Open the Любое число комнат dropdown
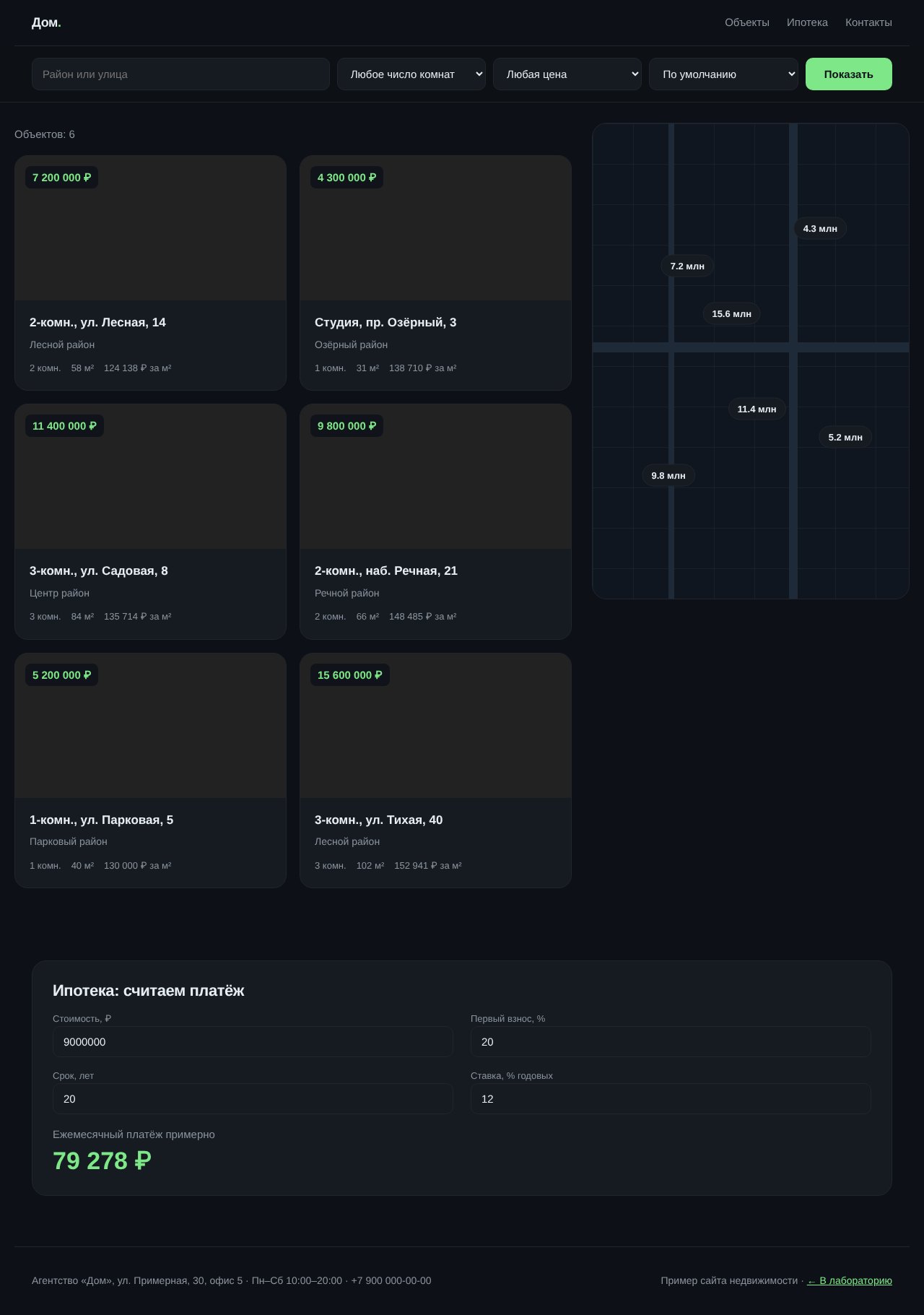924x1315 pixels. click(411, 74)
